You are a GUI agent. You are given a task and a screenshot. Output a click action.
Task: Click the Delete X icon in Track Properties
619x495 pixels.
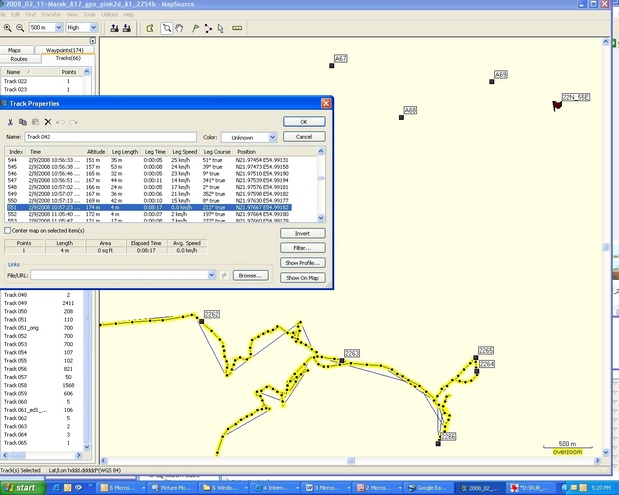pos(48,122)
